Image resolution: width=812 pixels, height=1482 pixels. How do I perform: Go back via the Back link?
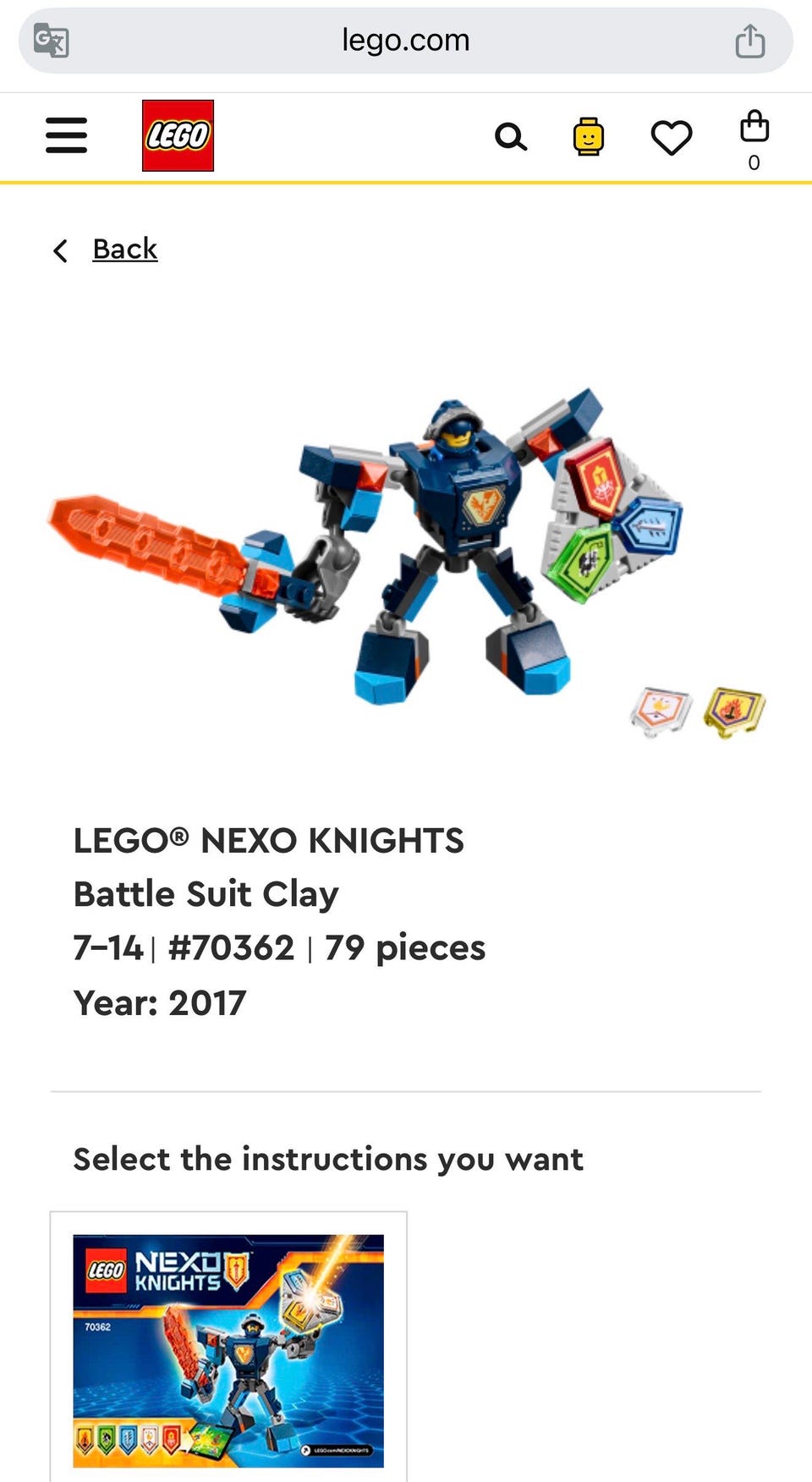point(125,249)
